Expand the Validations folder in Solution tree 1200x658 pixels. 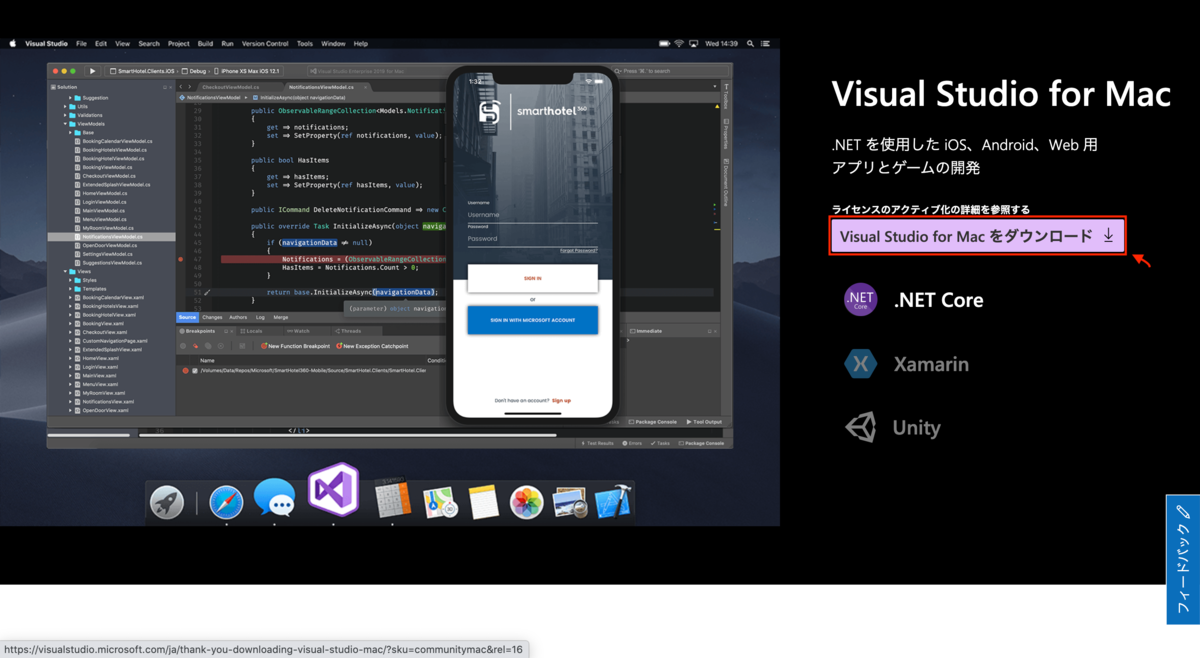(x=66, y=115)
